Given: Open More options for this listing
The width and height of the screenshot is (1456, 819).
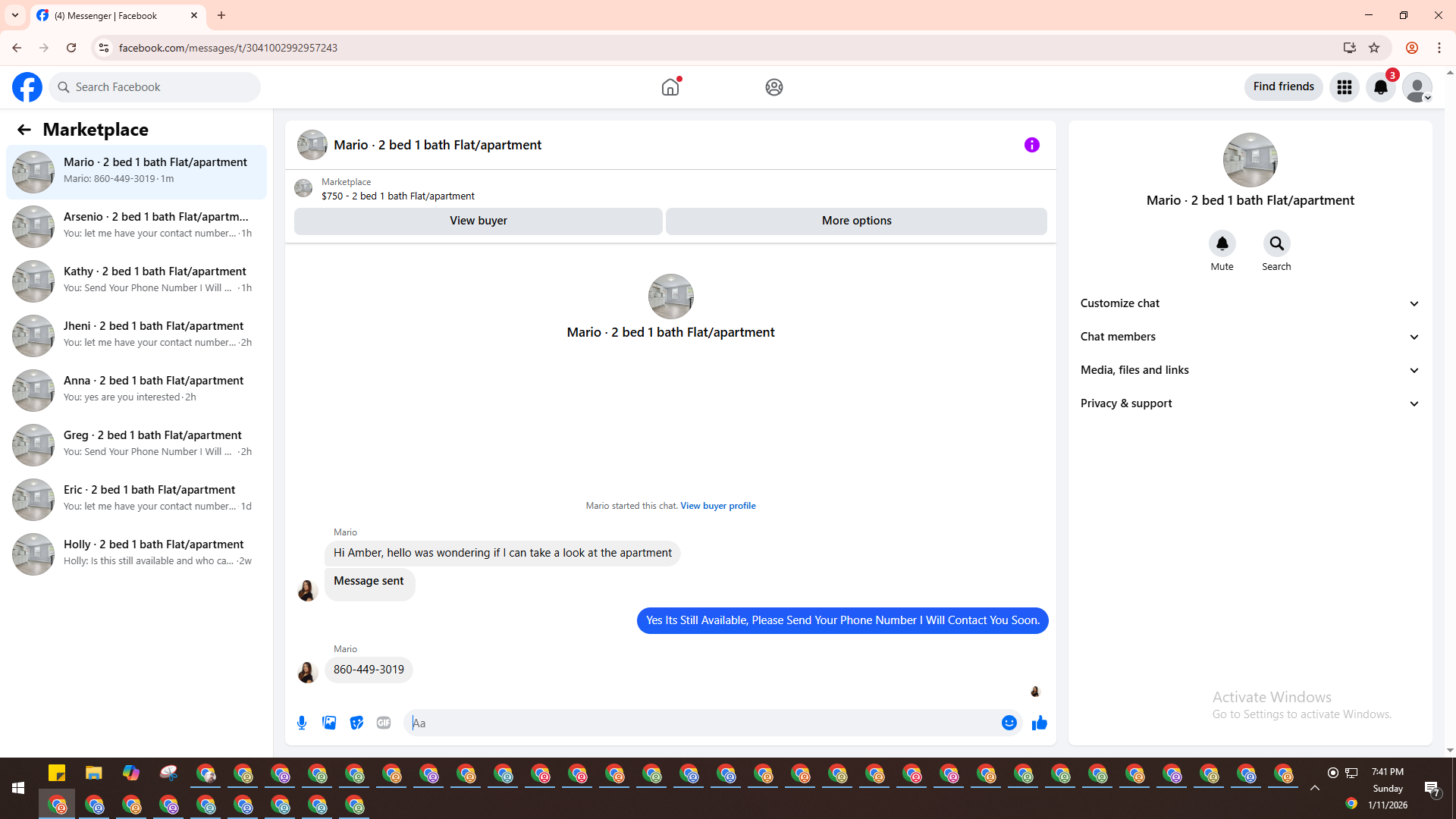Looking at the screenshot, I should click(x=857, y=221).
